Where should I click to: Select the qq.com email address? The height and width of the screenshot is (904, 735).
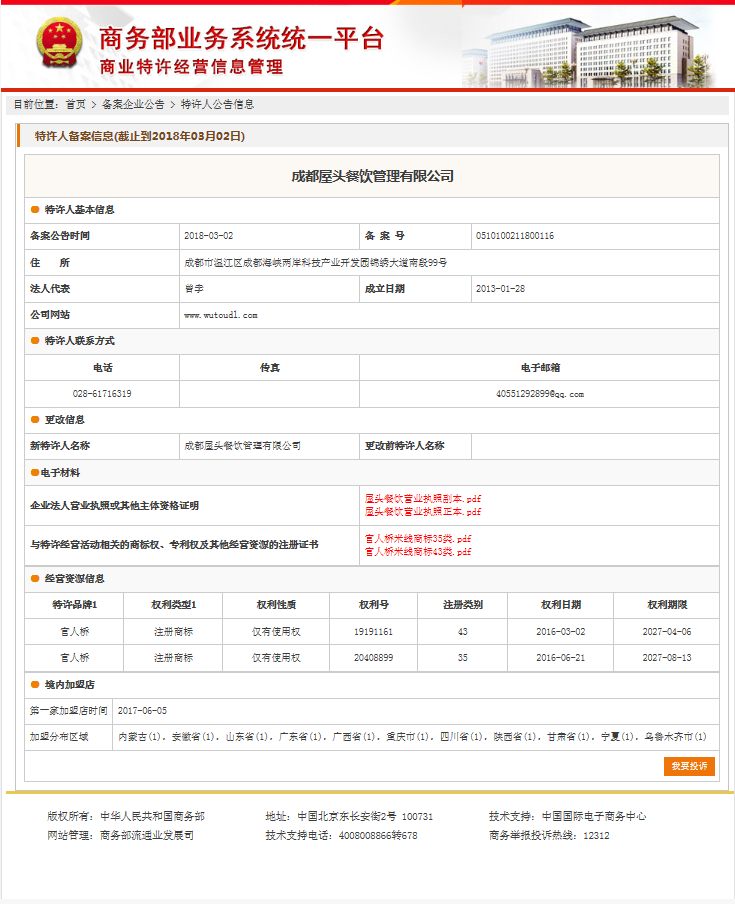pyautogui.click(x=540, y=394)
